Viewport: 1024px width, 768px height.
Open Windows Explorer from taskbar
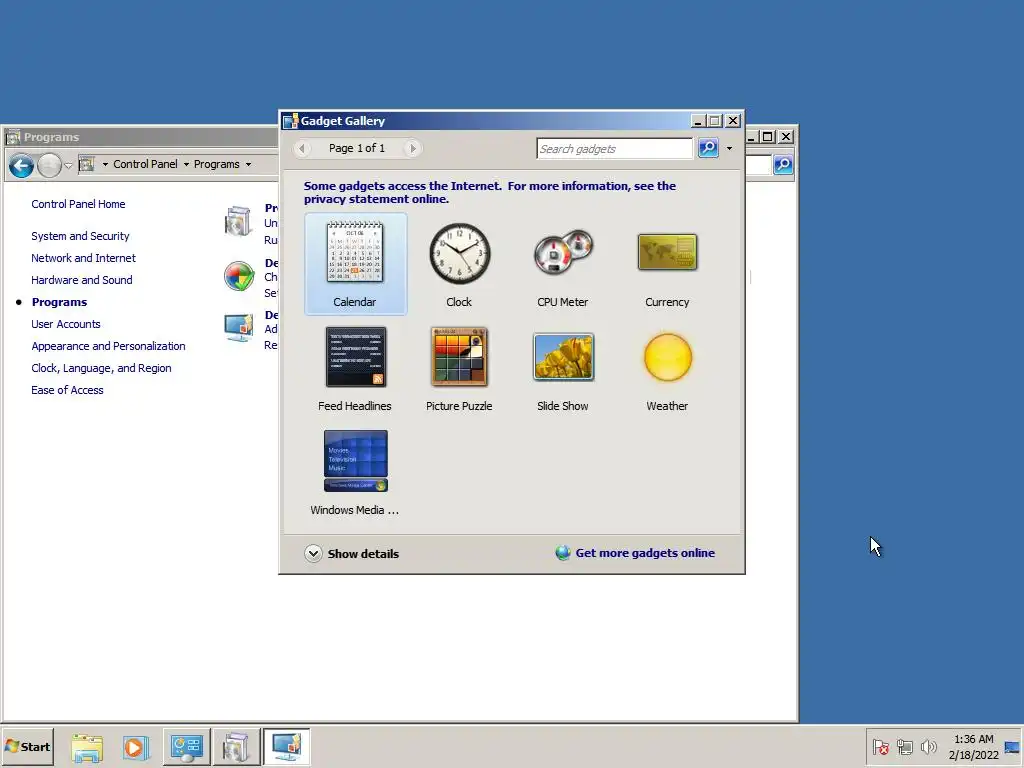87,747
